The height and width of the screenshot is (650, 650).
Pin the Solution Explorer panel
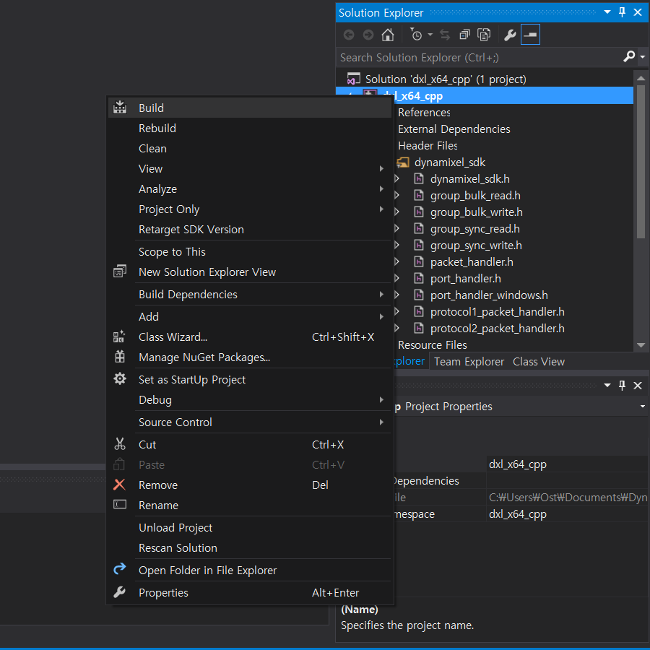pos(622,12)
